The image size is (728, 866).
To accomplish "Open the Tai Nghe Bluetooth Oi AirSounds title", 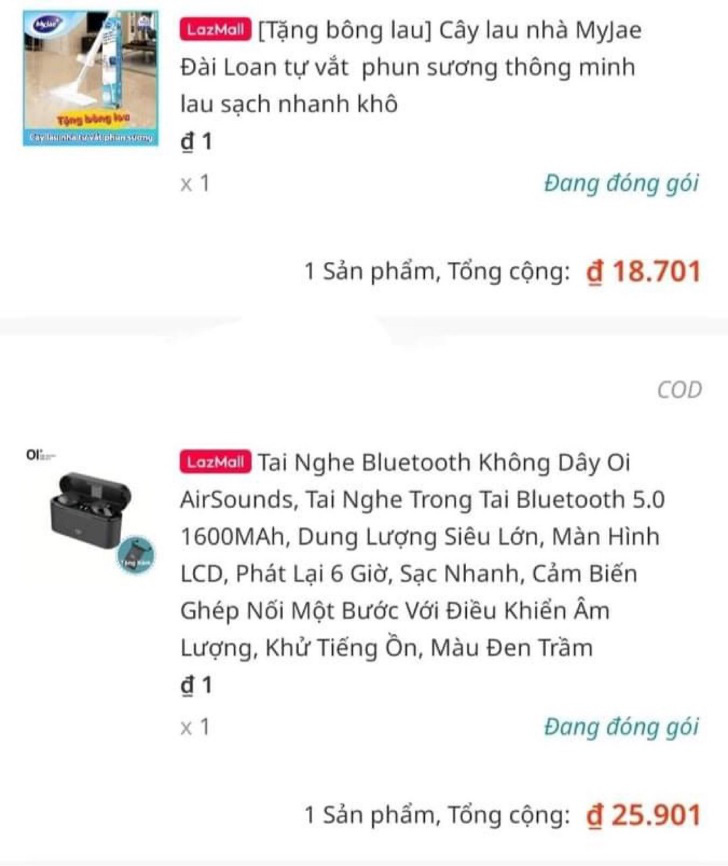I will [423, 555].
